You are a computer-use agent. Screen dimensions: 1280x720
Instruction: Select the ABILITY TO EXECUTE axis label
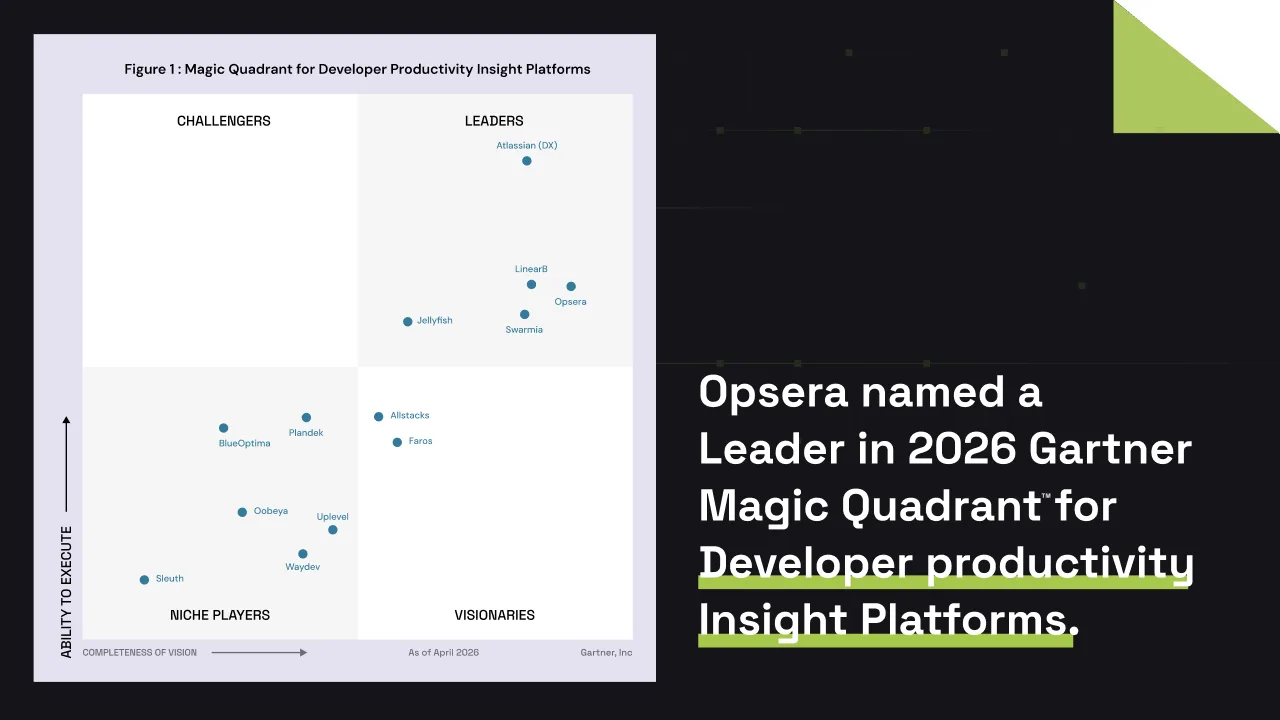click(67, 592)
